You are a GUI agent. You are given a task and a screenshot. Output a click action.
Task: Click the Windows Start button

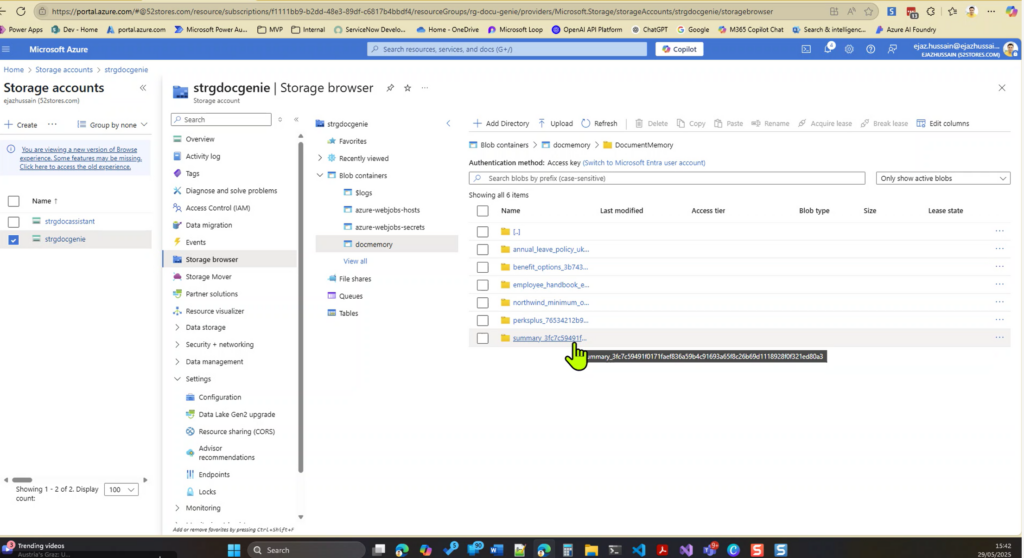tap(234, 550)
